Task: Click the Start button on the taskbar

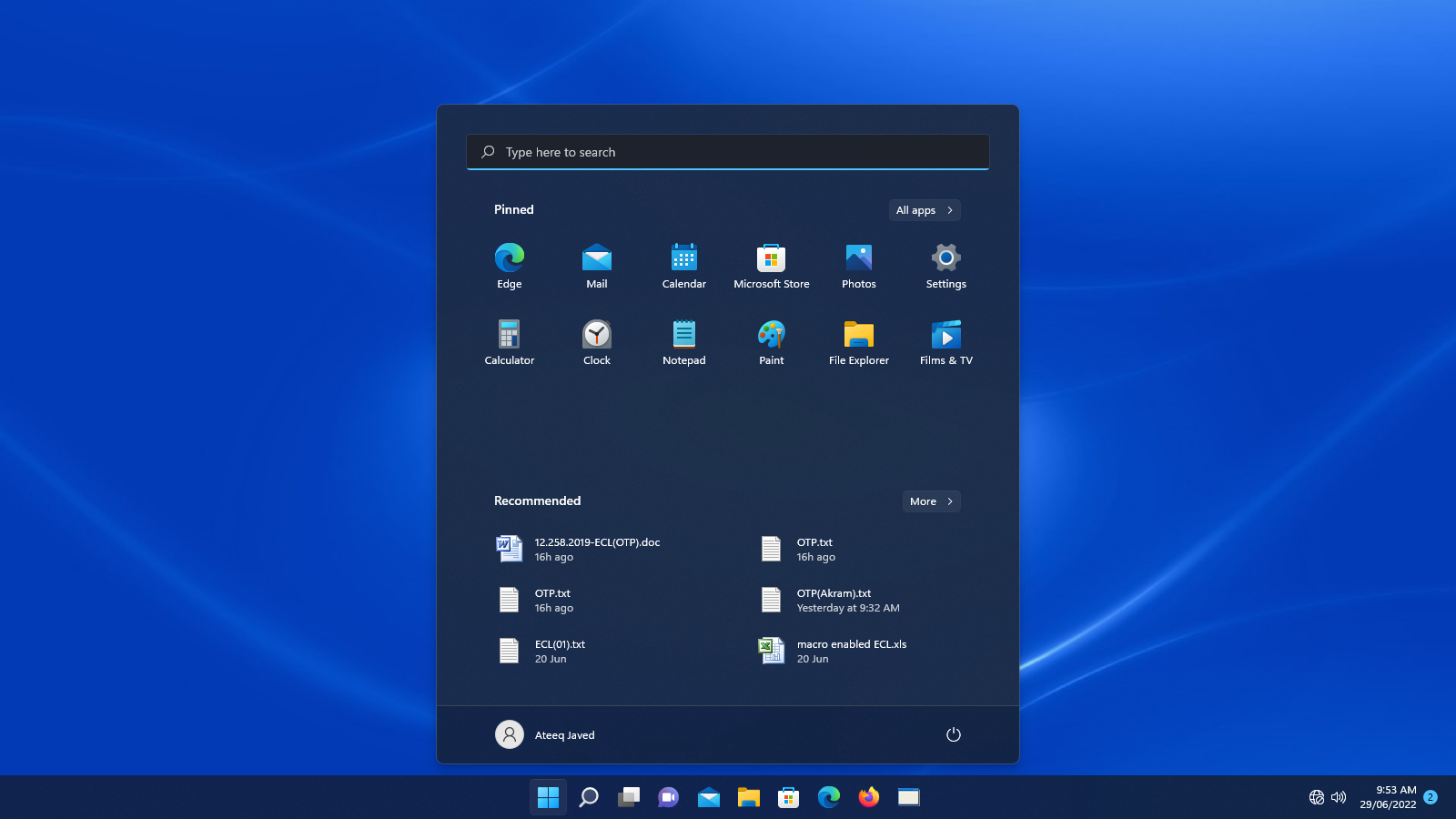Action: click(x=548, y=797)
